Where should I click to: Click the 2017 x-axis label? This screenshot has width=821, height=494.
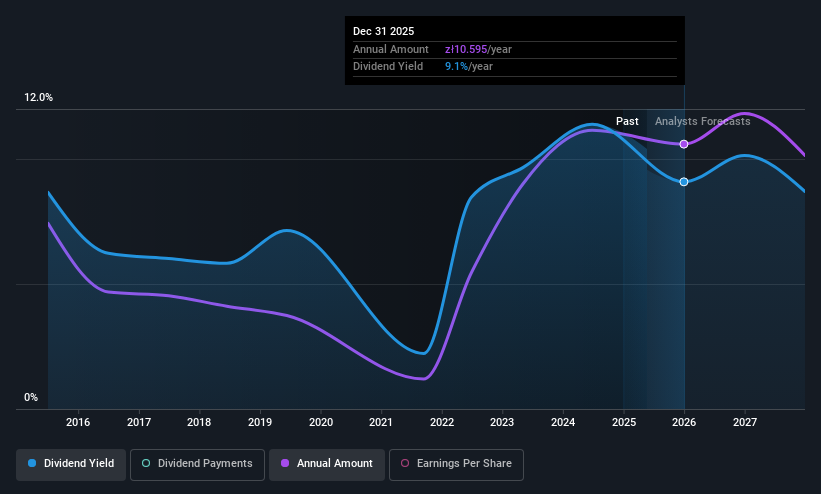pos(139,422)
